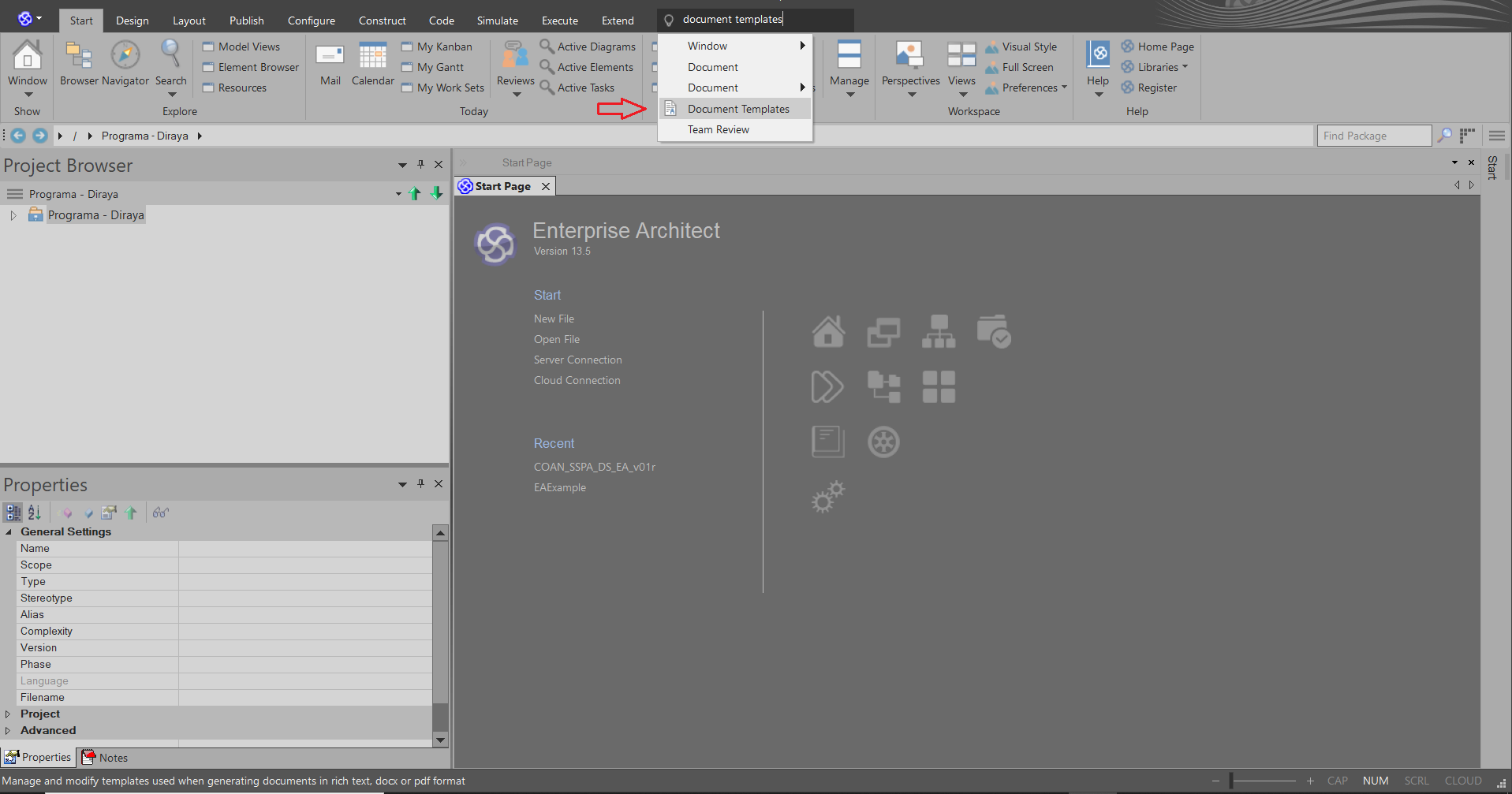Viewport: 1512px width, 794px height.
Task: Click the glasses icon in the Properties toolbar
Action: click(160, 513)
